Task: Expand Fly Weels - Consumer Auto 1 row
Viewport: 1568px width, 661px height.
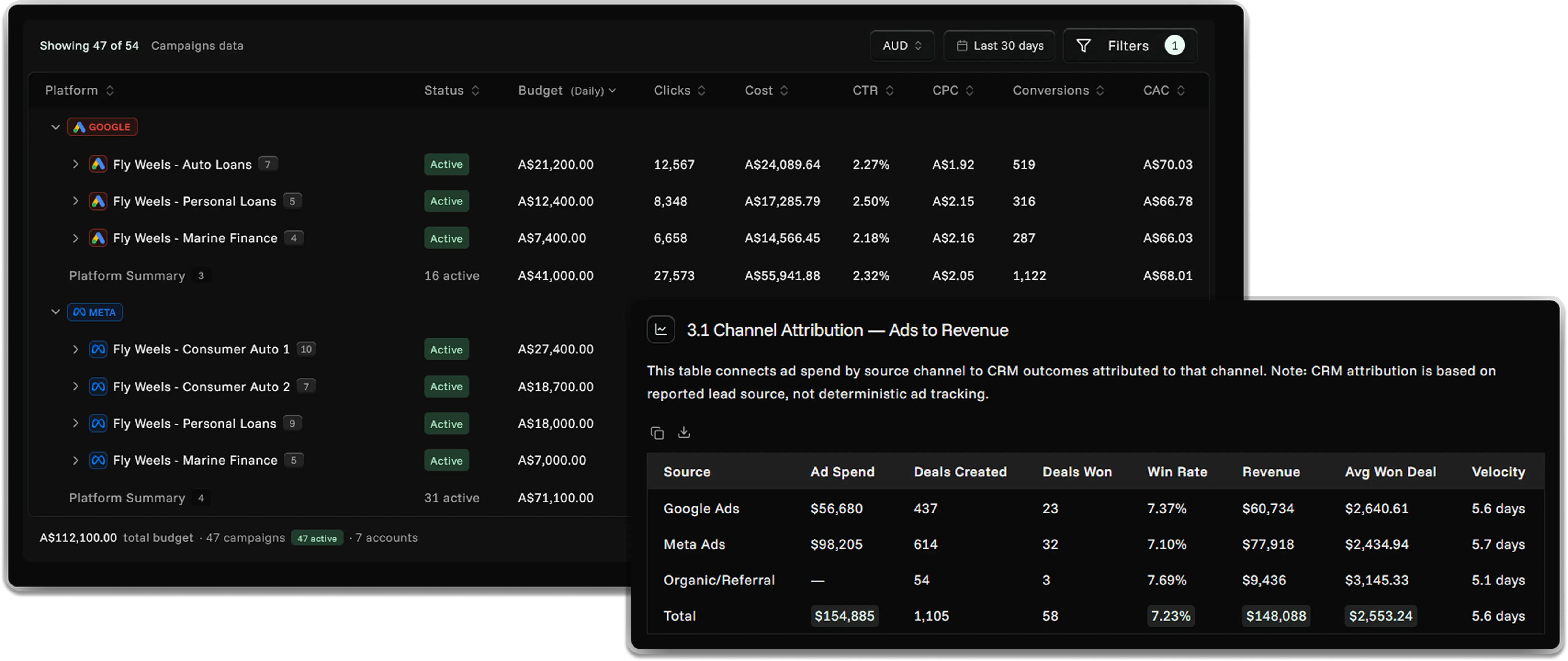Action: point(76,349)
